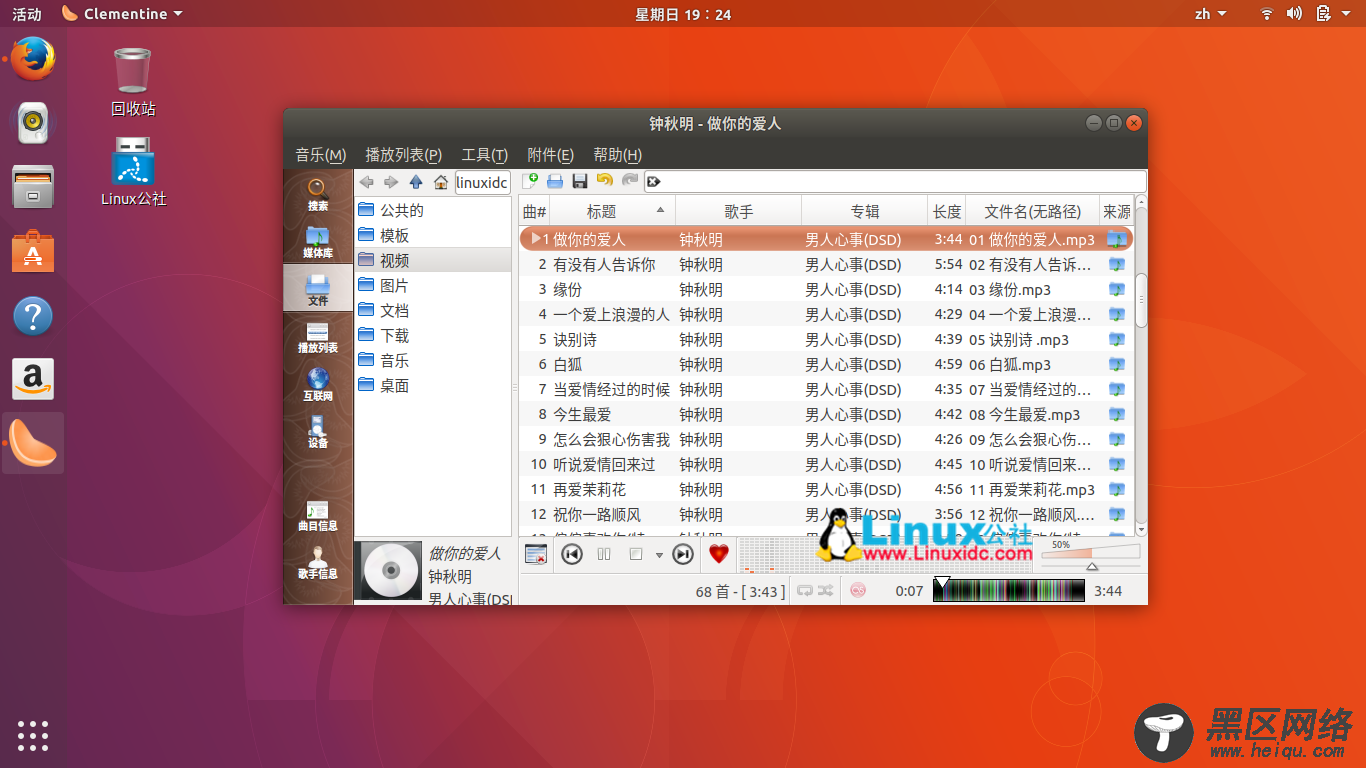Open the Show Applications grid
The image size is (1366, 768).
[33, 735]
